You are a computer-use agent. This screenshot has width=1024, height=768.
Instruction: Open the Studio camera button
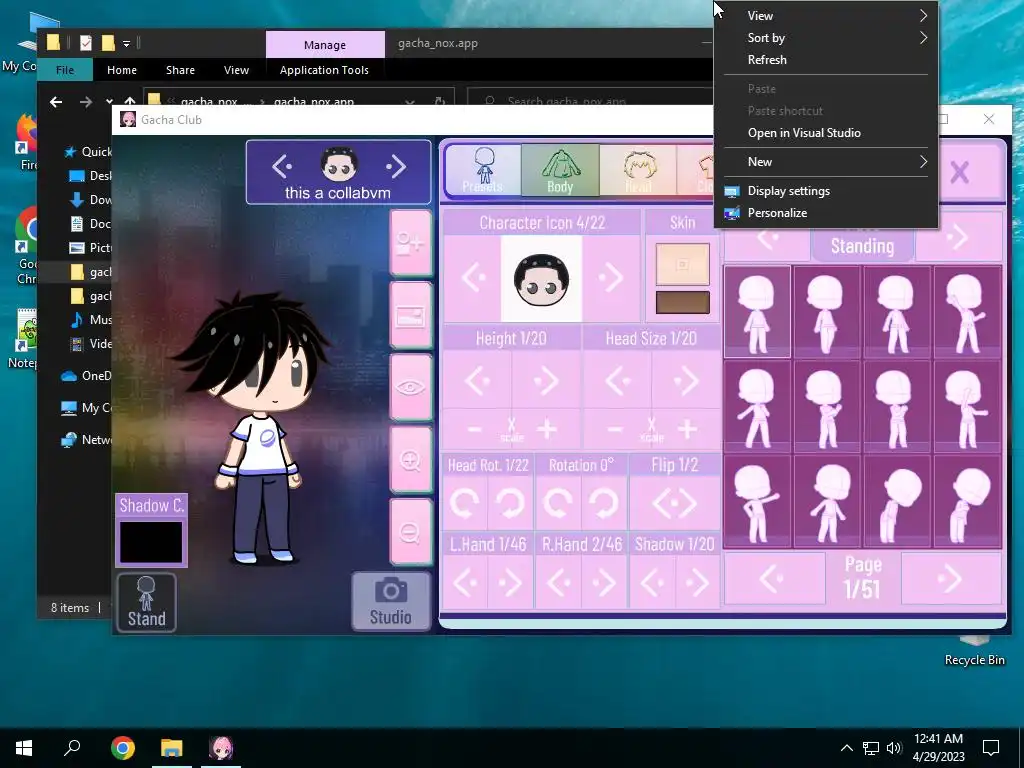(391, 601)
